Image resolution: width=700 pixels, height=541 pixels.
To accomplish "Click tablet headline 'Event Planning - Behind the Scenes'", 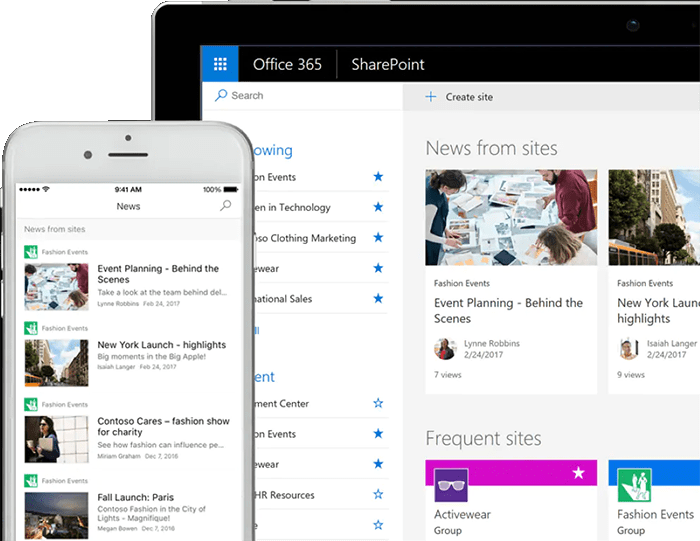I will pos(508,311).
